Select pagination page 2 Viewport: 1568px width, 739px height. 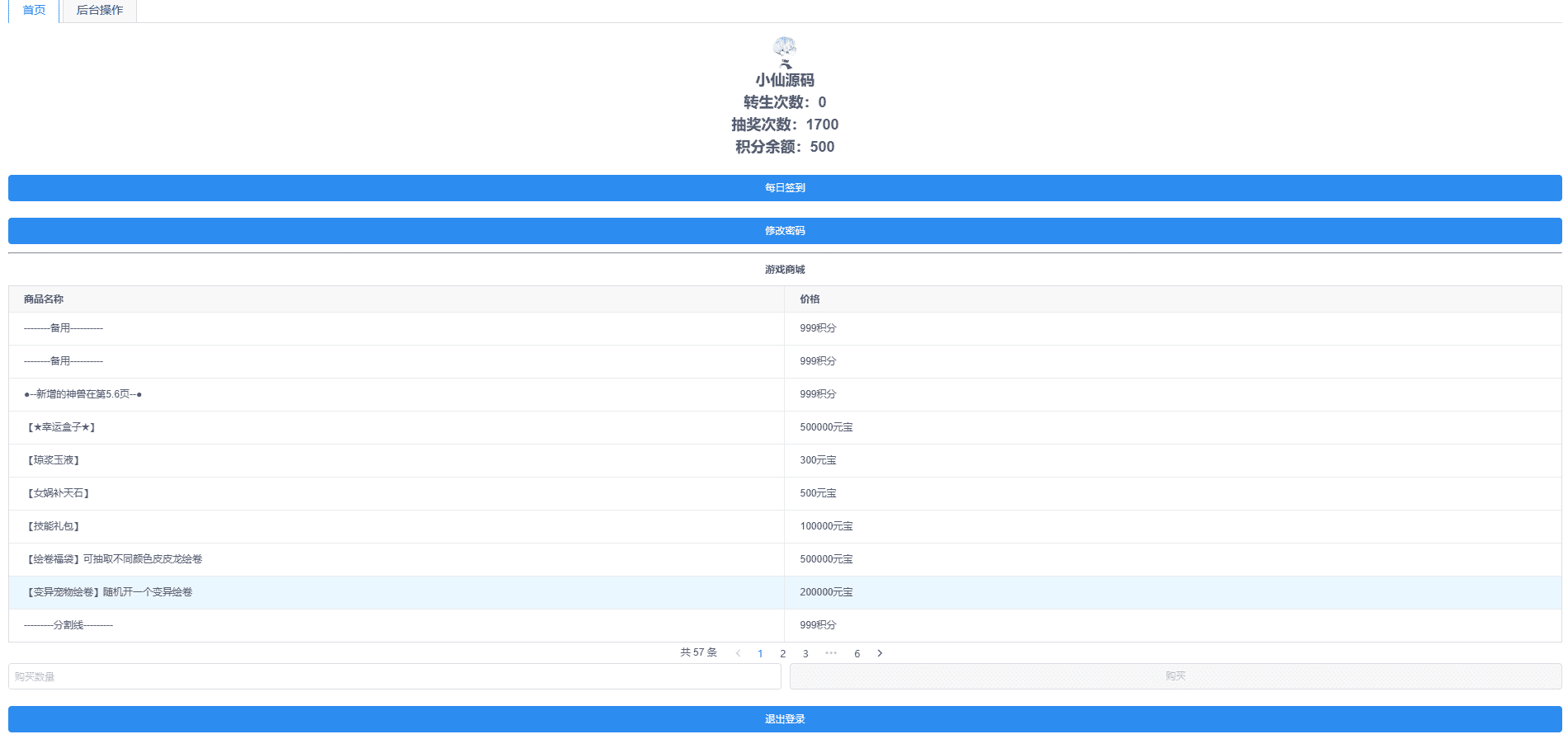[x=783, y=653]
